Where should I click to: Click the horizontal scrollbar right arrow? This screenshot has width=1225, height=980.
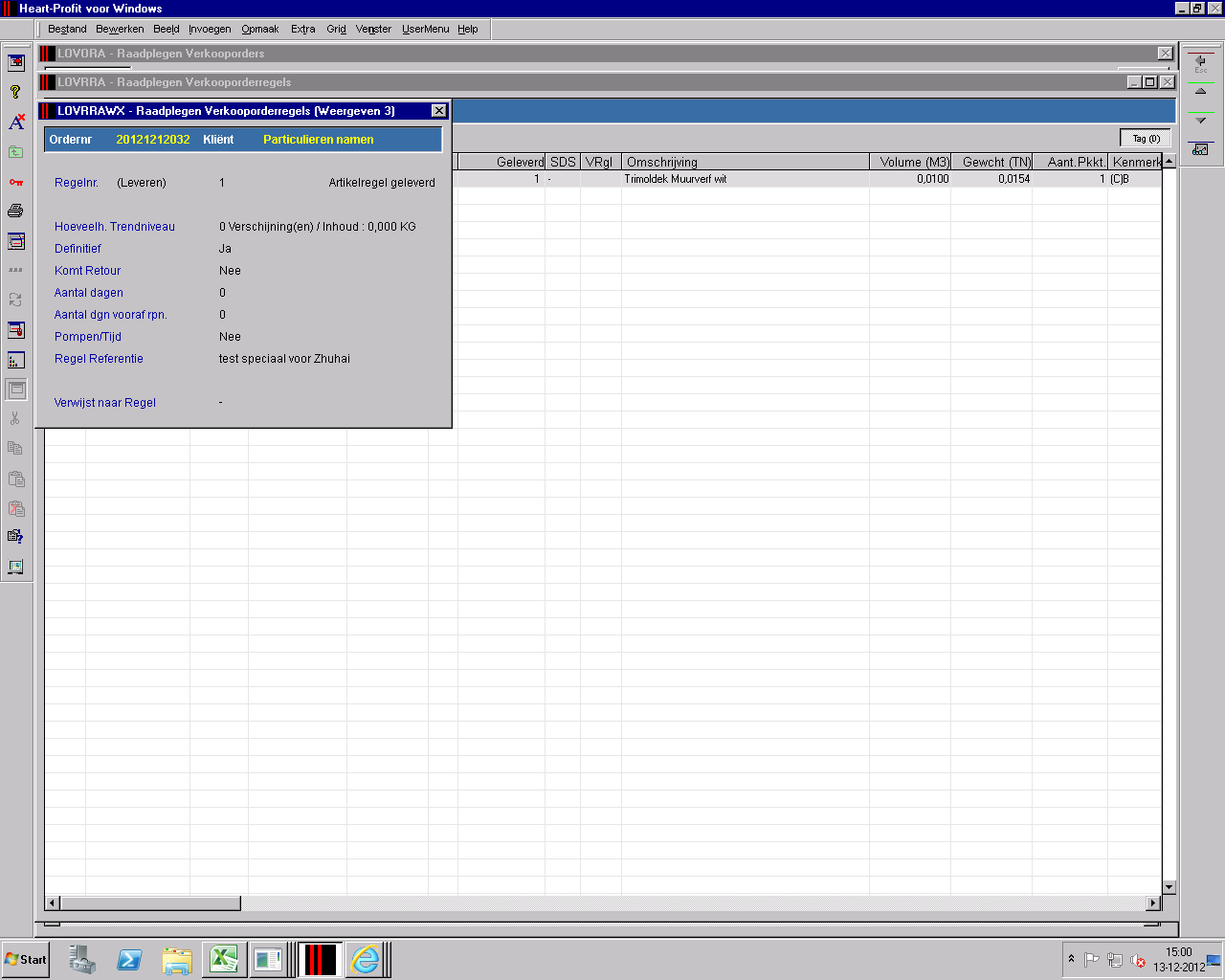tap(1153, 903)
